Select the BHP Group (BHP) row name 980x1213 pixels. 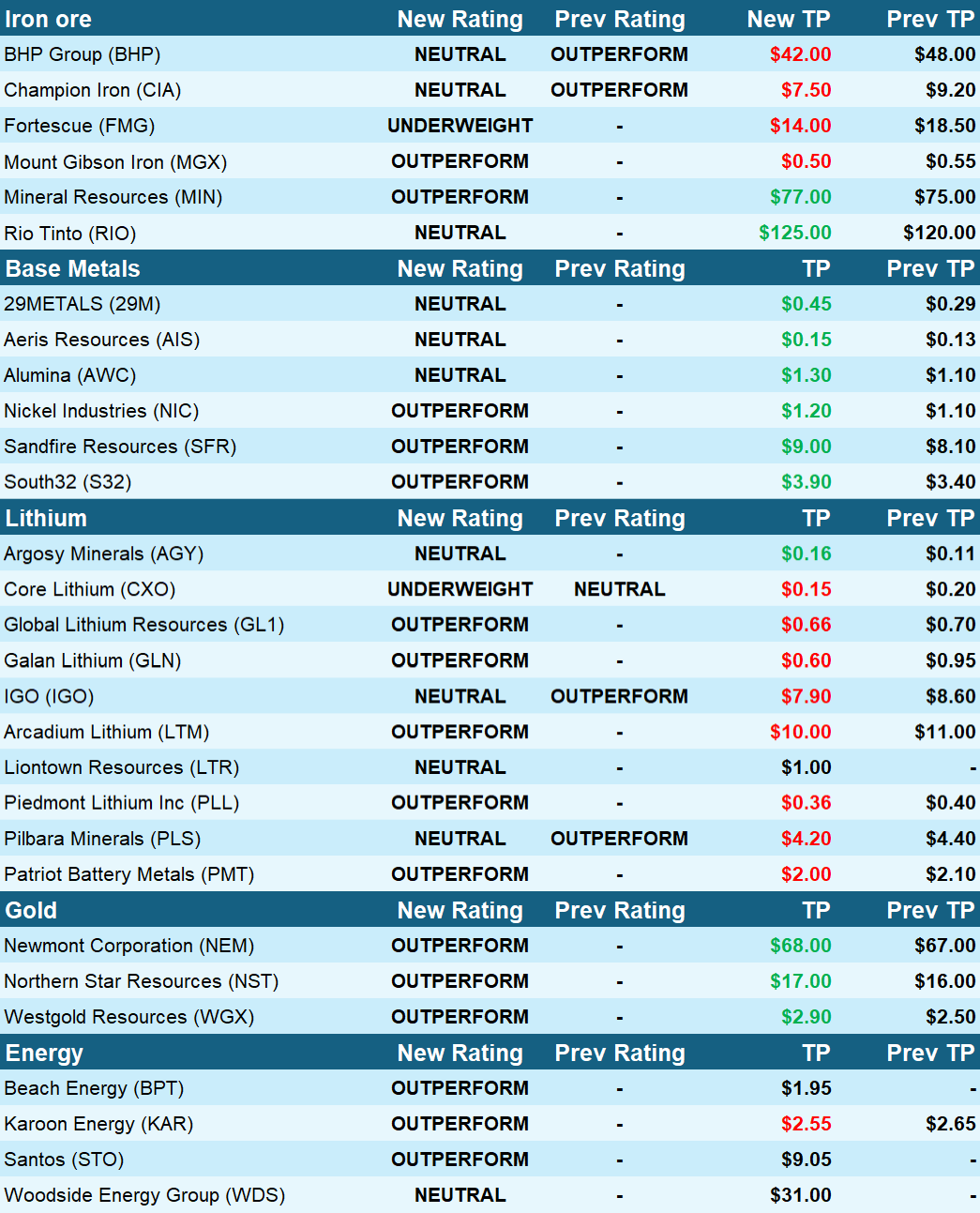click(83, 54)
